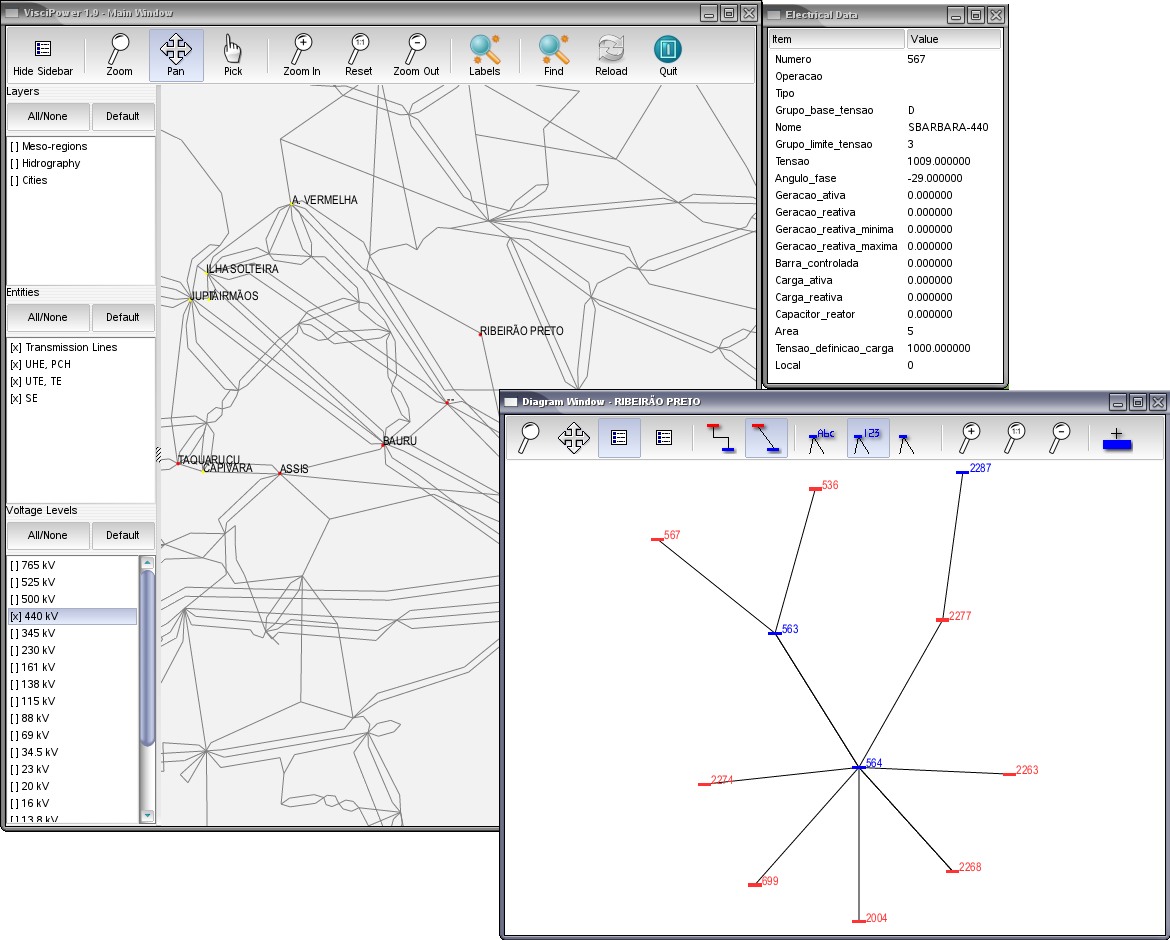Screen dimensions: 1170x940
Task: Click Zoom Out in the main toolbar
Action: tap(416, 55)
